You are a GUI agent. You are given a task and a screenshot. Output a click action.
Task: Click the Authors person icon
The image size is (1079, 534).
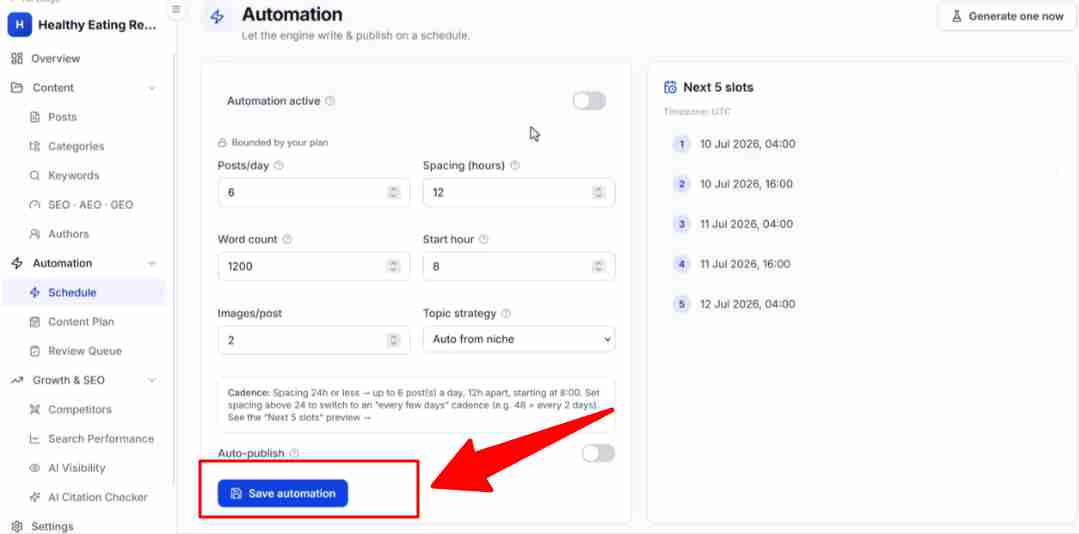35,234
